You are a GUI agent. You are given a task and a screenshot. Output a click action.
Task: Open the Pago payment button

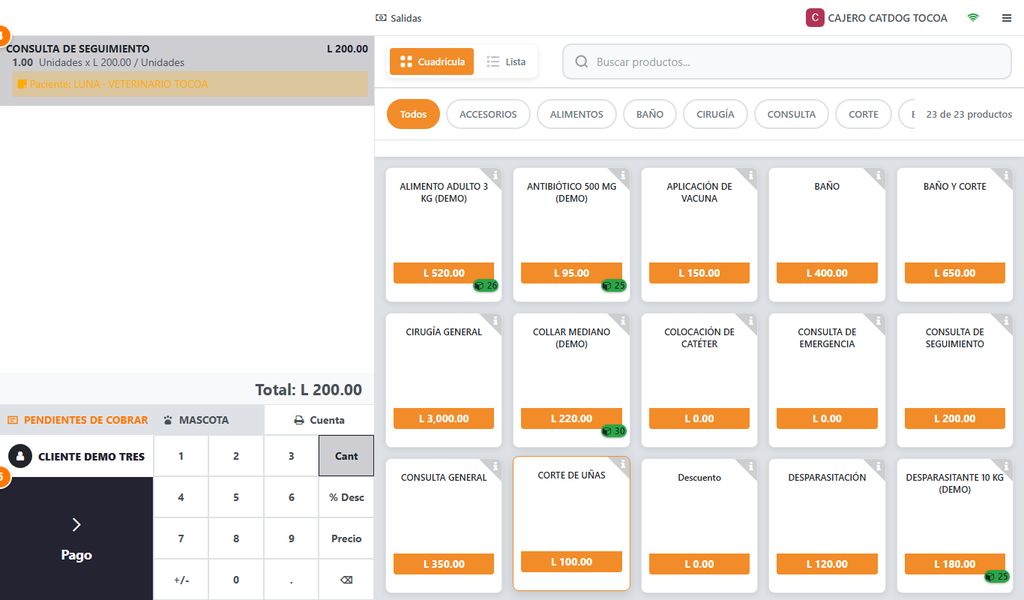tap(76, 539)
